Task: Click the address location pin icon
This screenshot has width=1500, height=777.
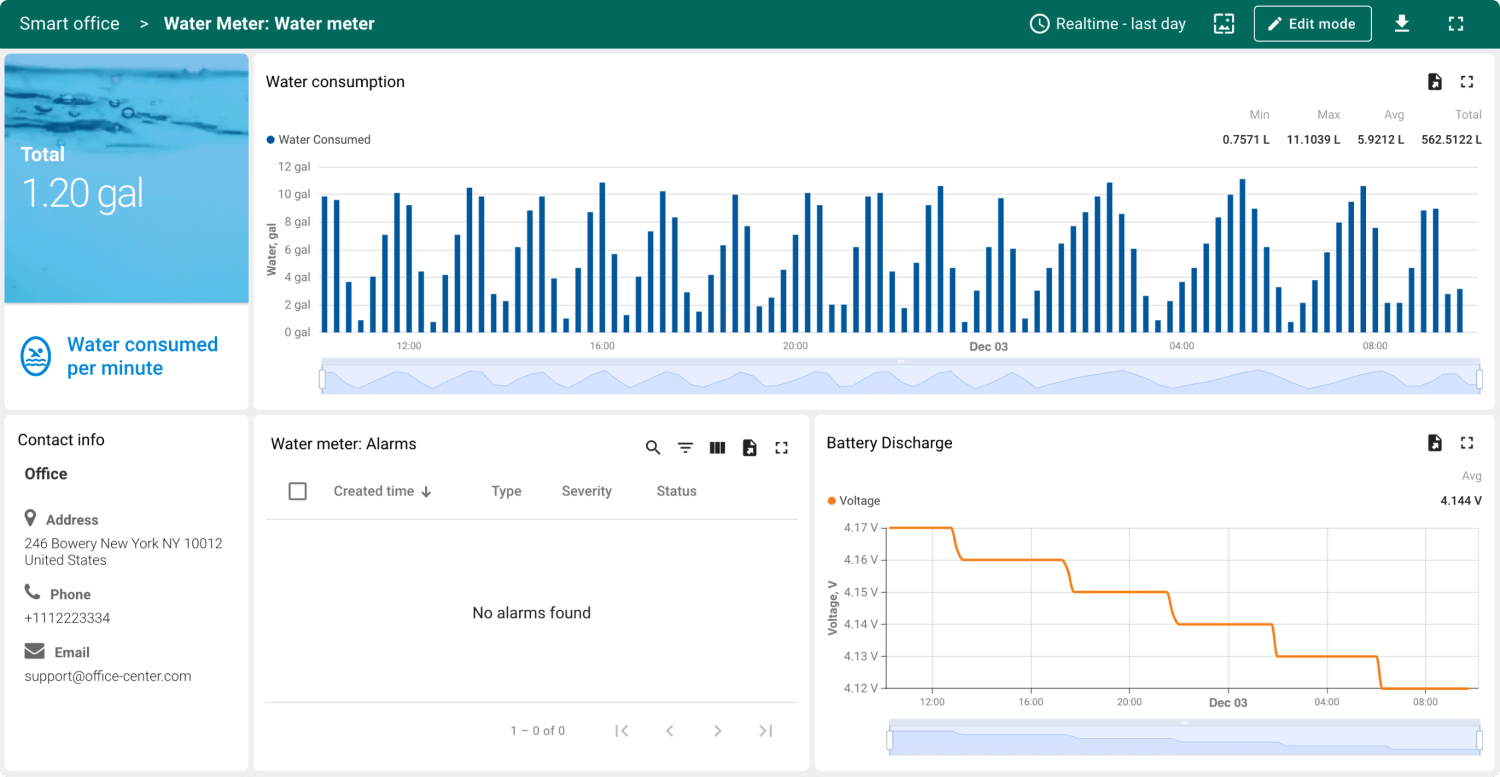Action: 30,518
